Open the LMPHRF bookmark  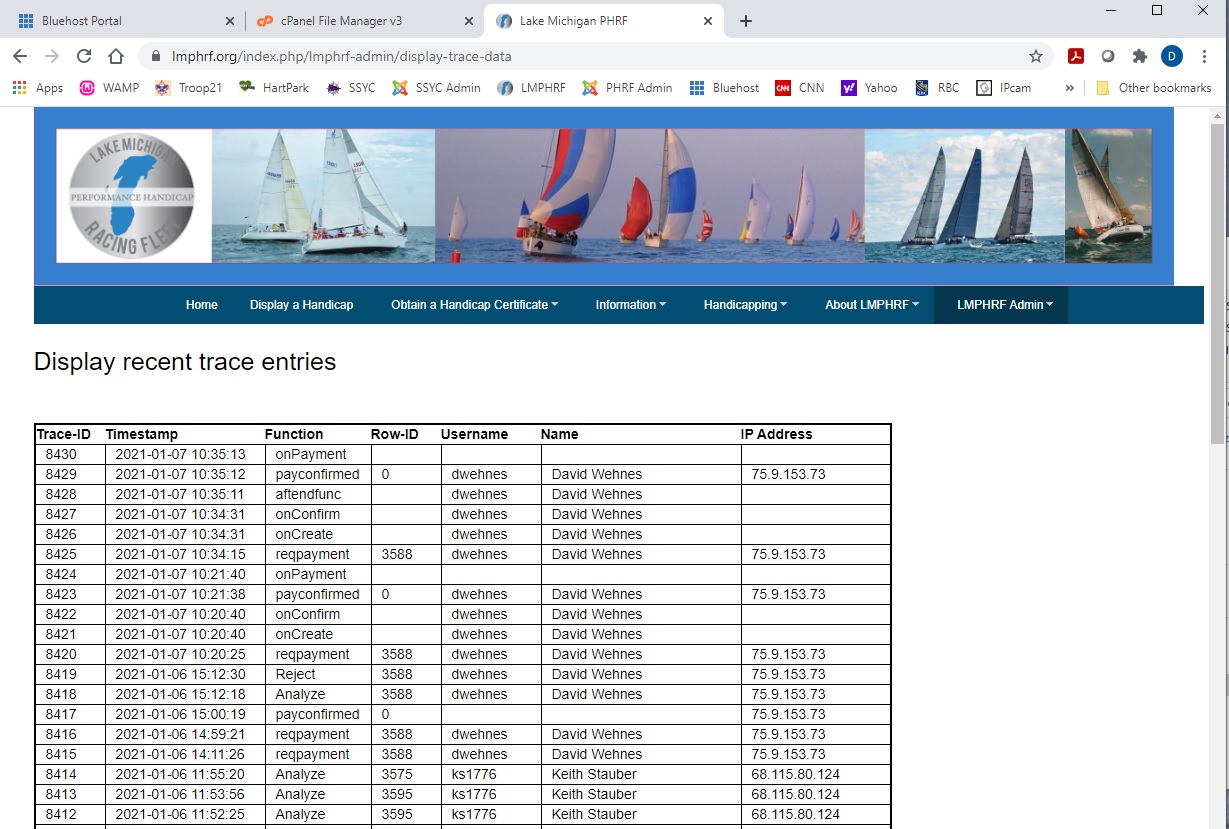click(531, 88)
